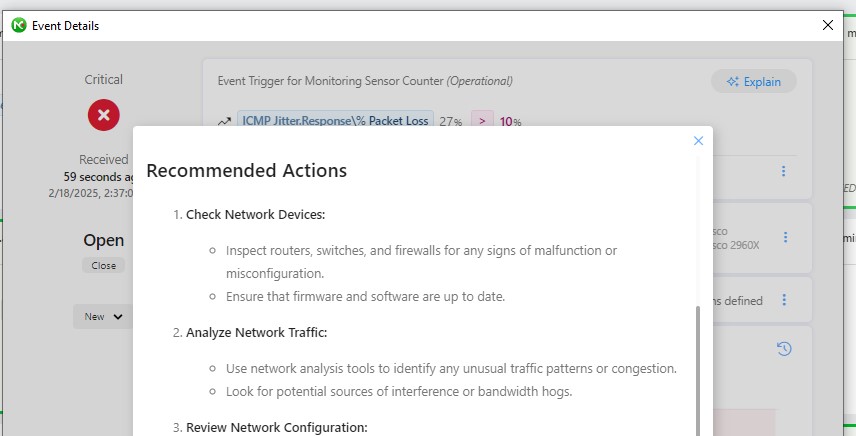This screenshot has height=436, width=856.
Task: Click the Close button under Open
Action: click(x=104, y=266)
